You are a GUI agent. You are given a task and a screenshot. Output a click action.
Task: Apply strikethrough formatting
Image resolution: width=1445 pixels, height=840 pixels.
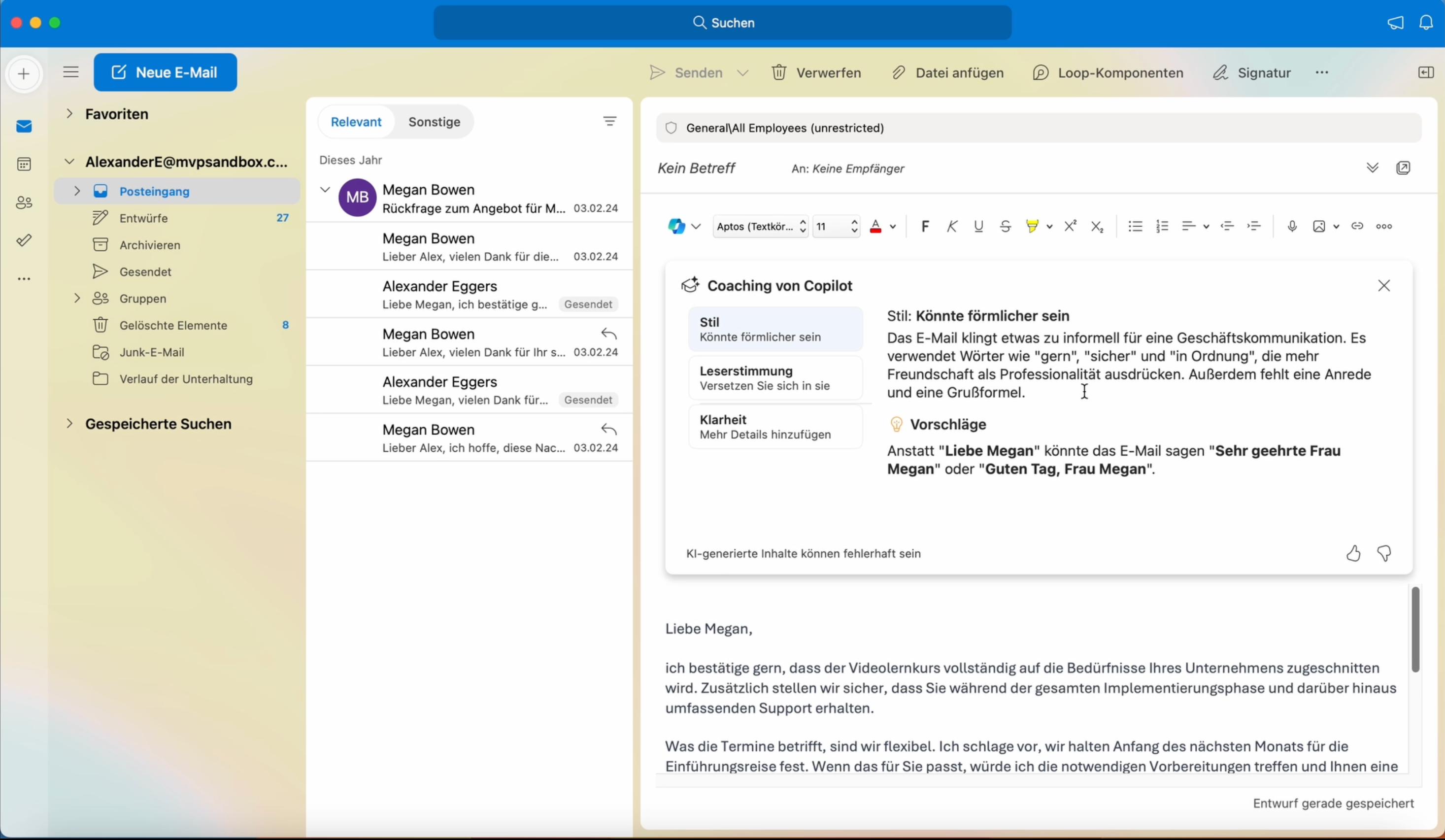tap(1005, 227)
